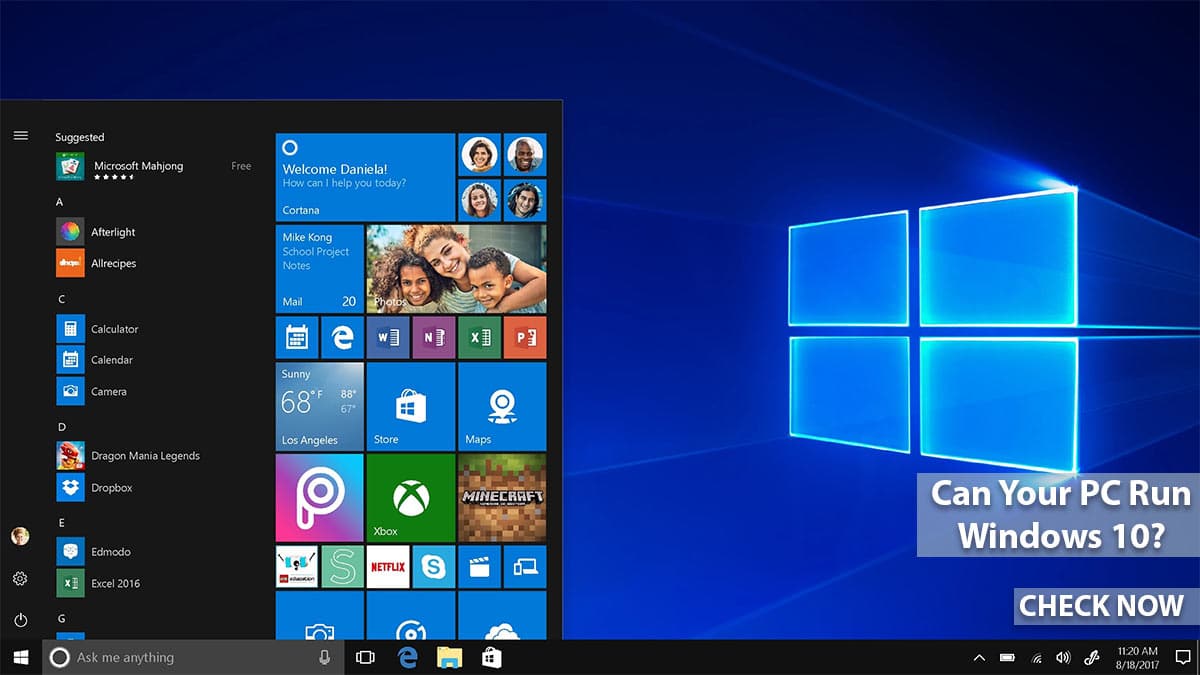Show hidden system tray icons
Image resolution: width=1200 pixels, height=675 pixels.
click(979, 657)
